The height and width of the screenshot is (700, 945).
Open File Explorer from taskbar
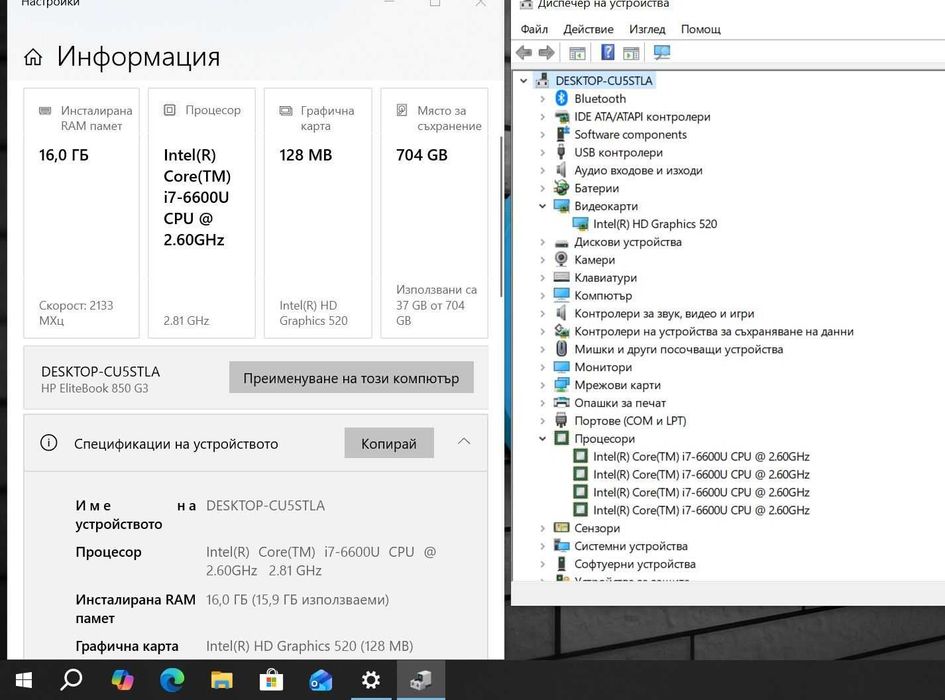coord(222,680)
